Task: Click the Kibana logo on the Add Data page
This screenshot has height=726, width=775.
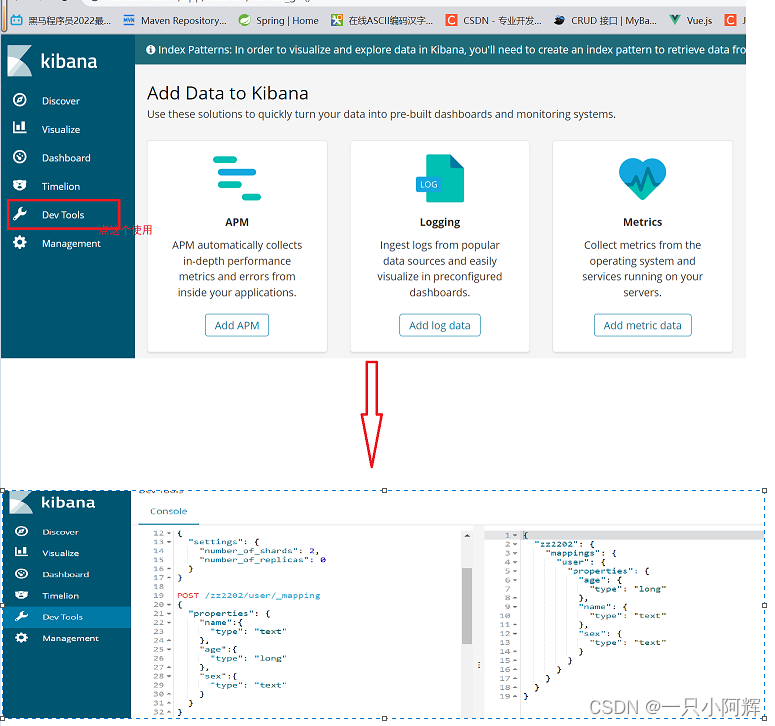Action: pyautogui.click(x=52, y=61)
